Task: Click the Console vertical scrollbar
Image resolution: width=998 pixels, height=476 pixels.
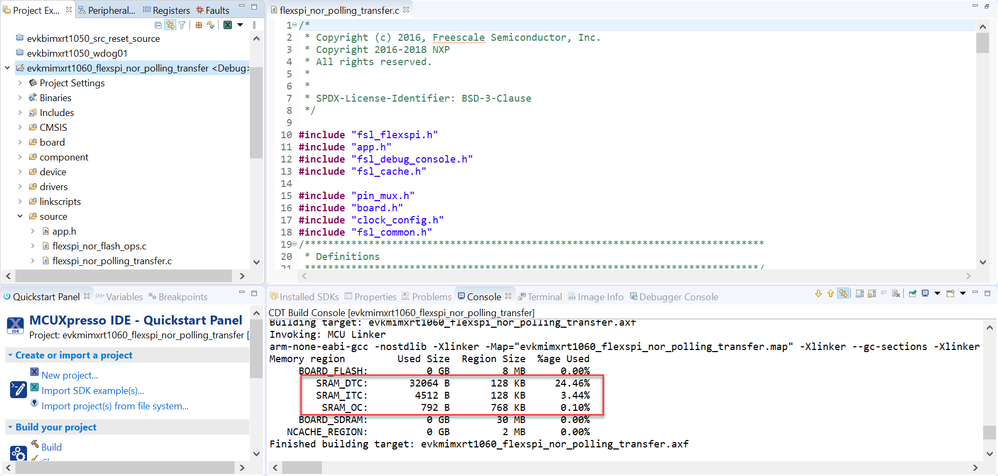Action: pos(987,433)
